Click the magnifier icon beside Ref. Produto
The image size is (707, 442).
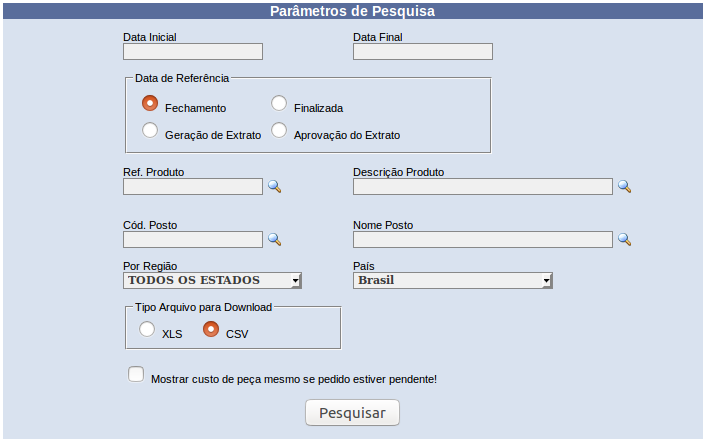275,186
